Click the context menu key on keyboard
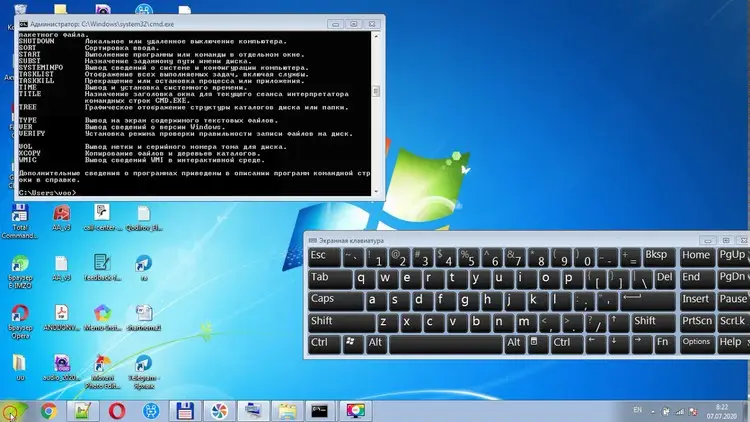The width and height of the screenshot is (750, 422). pos(538,344)
